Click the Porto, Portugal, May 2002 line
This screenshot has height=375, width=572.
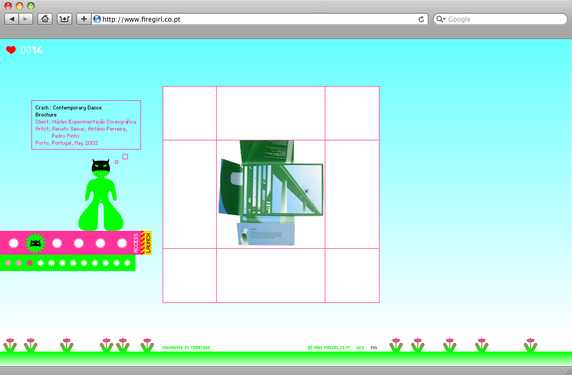pos(66,143)
